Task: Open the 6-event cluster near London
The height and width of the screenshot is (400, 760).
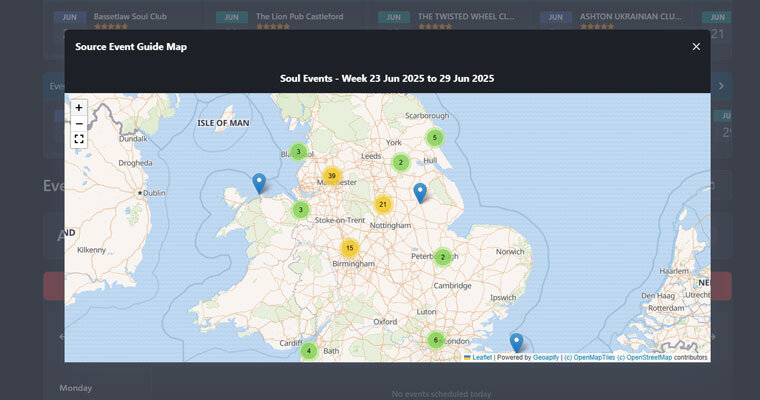Action: click(436, 340)
